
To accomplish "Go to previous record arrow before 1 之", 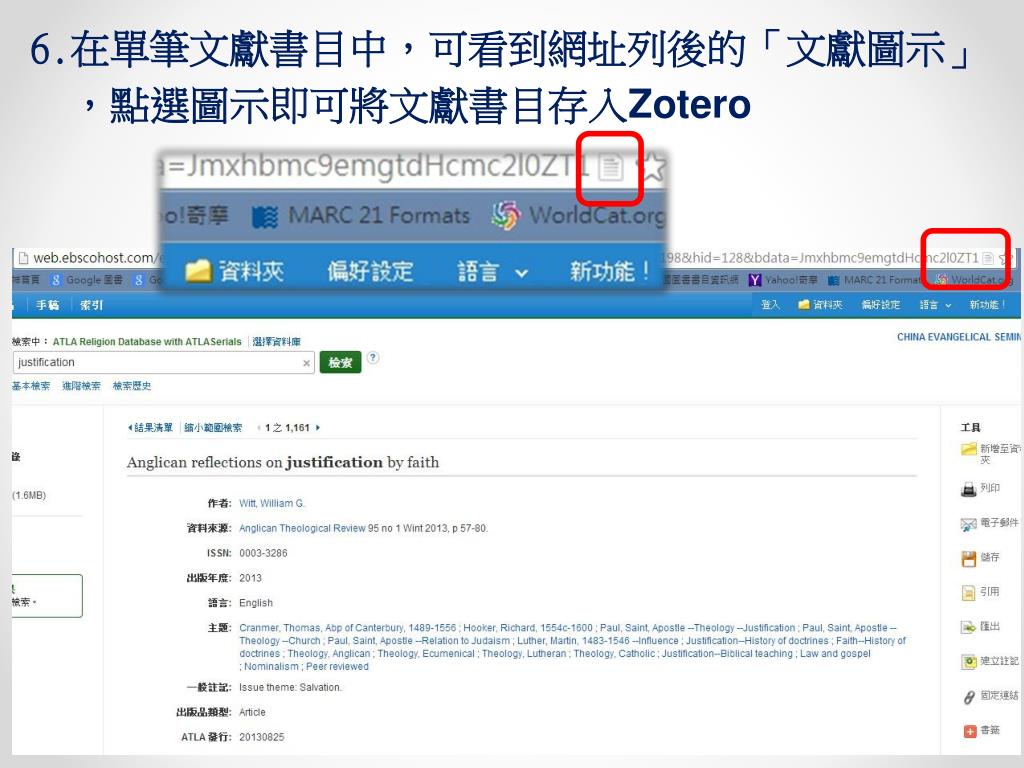I will 259,428.
